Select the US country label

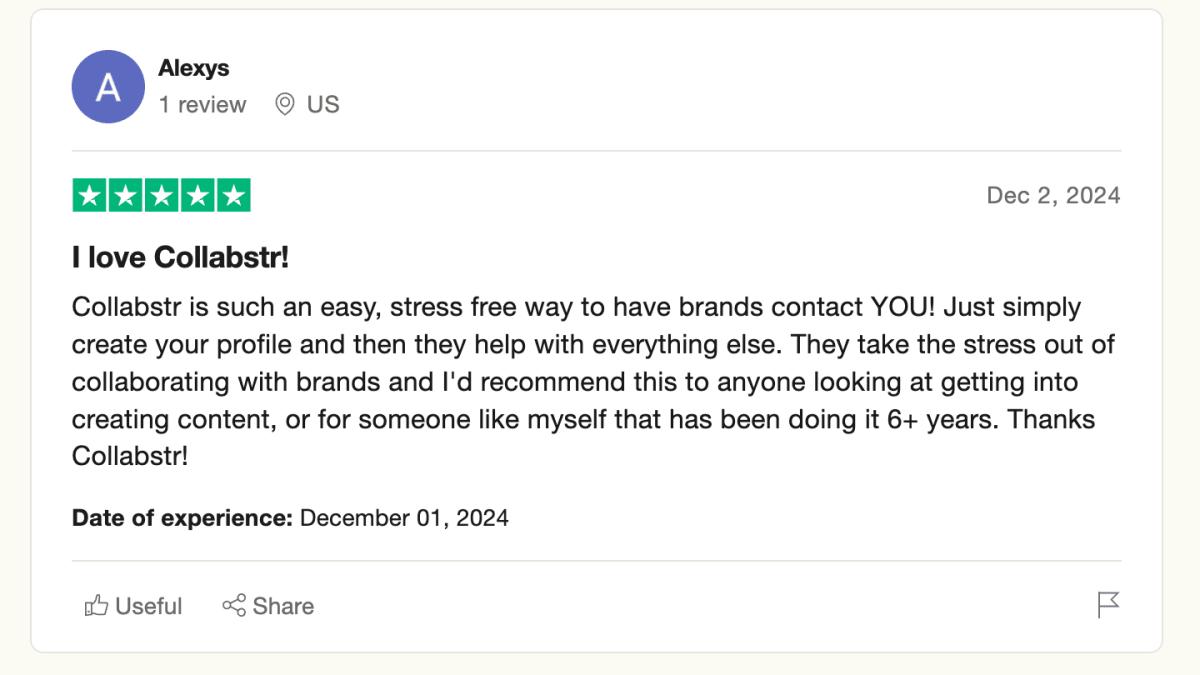tap(323, 104)
